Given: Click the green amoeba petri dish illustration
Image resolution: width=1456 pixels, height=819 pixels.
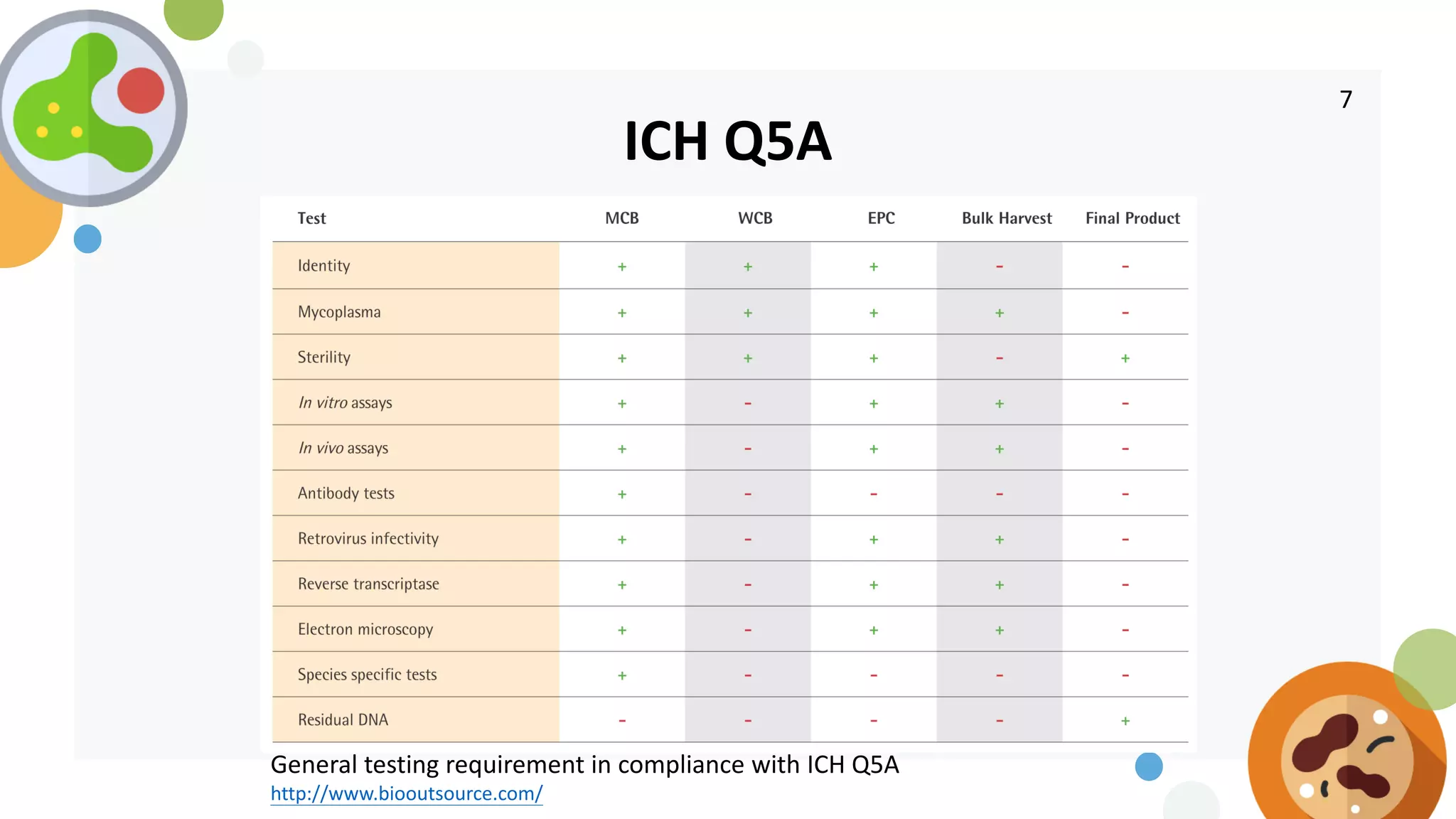Looking at the screenshot, I should tap(91, 108).
